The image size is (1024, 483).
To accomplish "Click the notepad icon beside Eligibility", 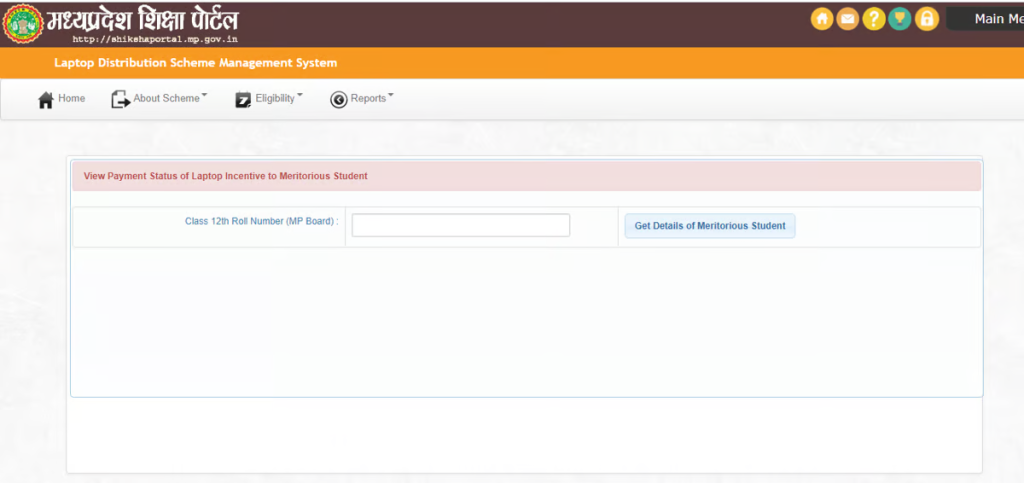I will tap(243, 99).
